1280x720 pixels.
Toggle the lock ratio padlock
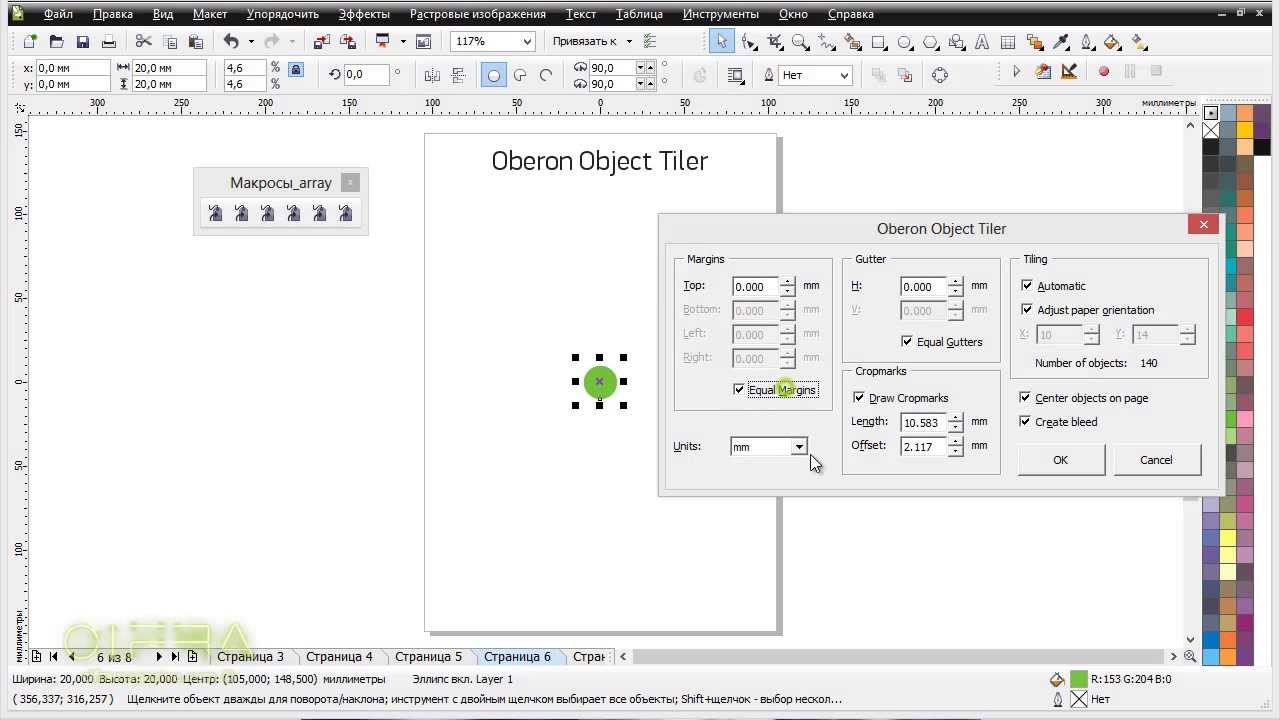pyautogui.click(x=295, y=70)
